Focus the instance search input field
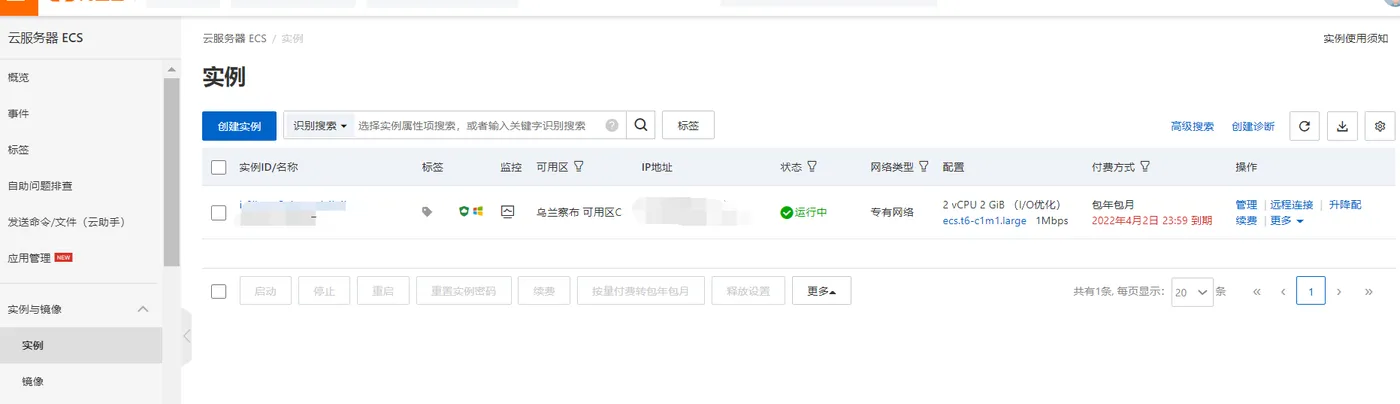The width and height of the screenshot is (1400, 404). [480, 126]
